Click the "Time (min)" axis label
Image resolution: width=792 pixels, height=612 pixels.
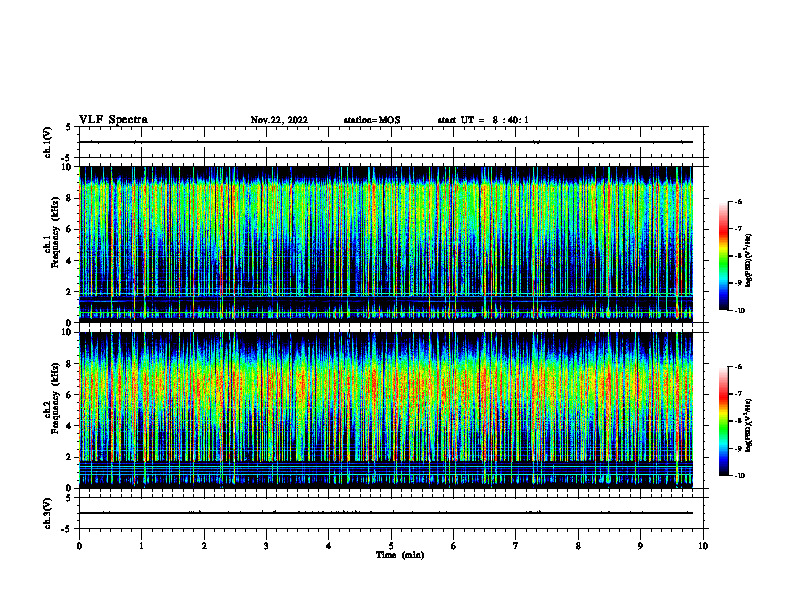400,555
